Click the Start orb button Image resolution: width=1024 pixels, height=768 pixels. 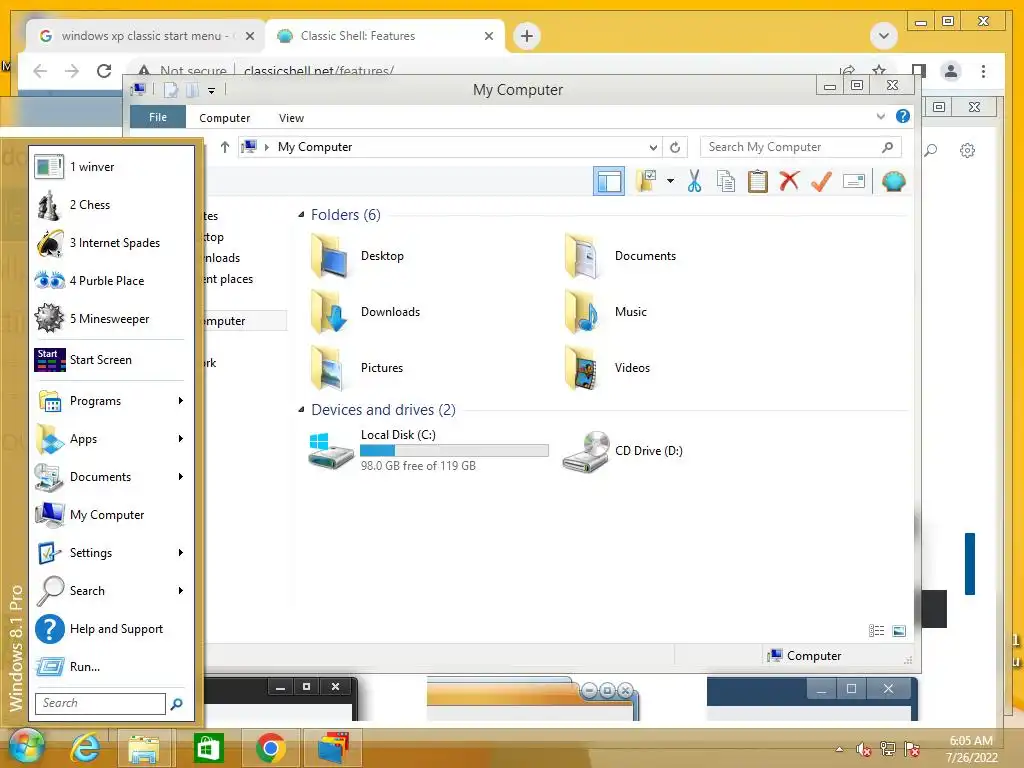click(x=25, y=746)
